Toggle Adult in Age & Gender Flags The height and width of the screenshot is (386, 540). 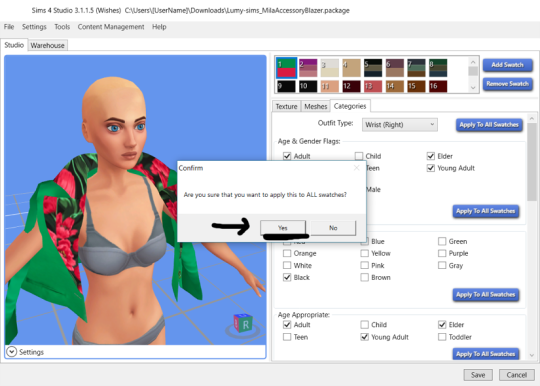(x=287, y=156)
